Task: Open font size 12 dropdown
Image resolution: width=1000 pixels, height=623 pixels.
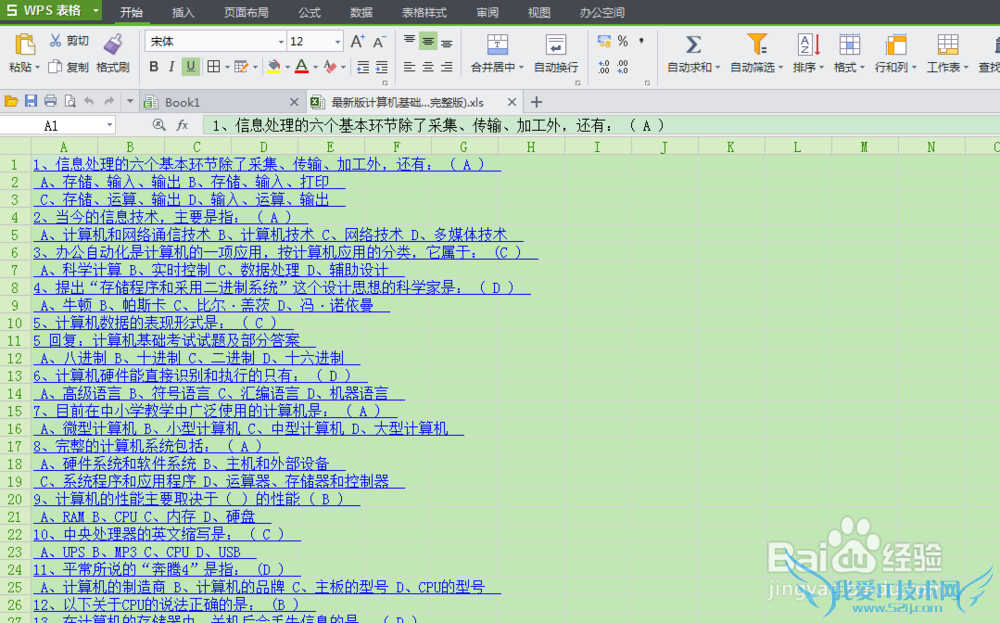Action: [x=337, y=42]
